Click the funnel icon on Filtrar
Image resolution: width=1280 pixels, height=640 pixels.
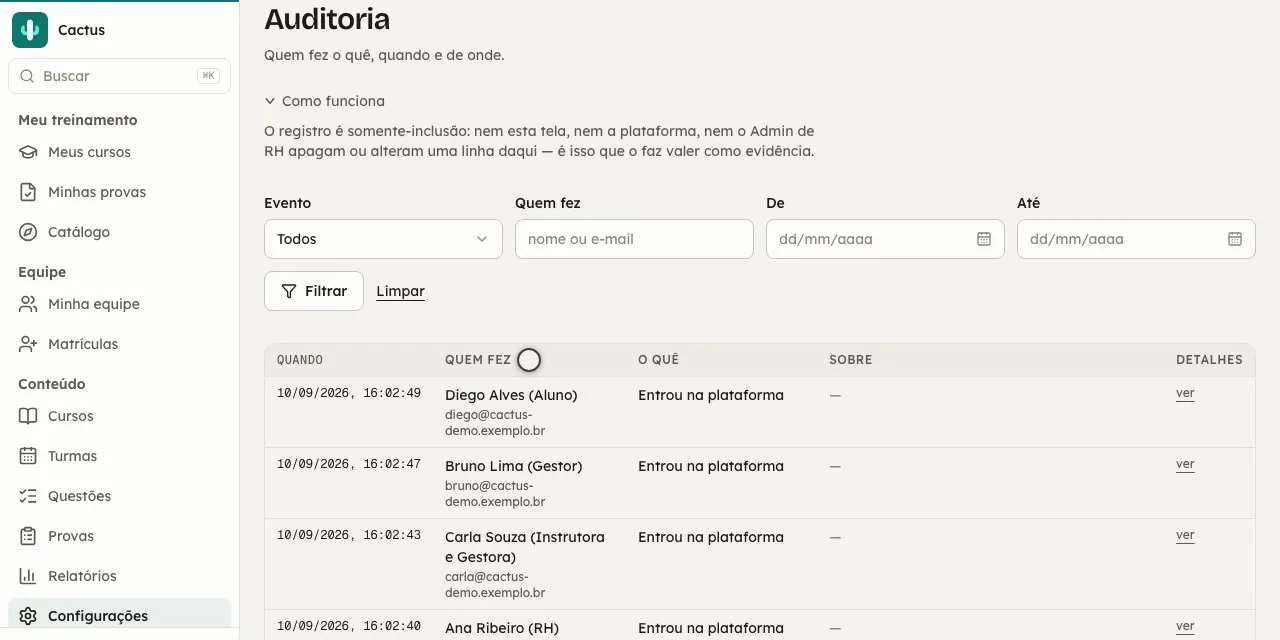pos(289,291)
